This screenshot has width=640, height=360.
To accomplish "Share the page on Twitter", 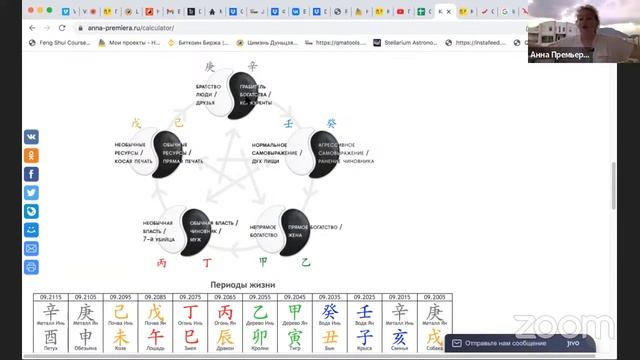I will [31, 193].
